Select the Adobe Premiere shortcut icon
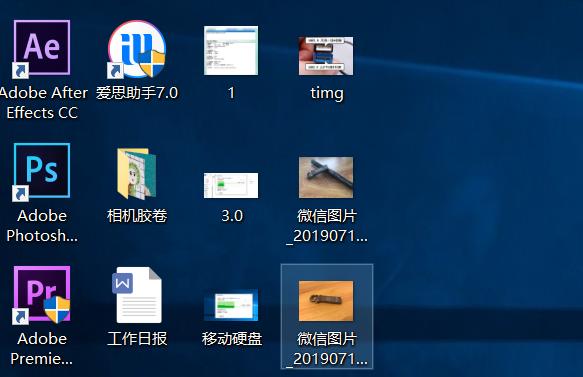The height and width of the screenshot is (377, 583). [x=42, y=295]
